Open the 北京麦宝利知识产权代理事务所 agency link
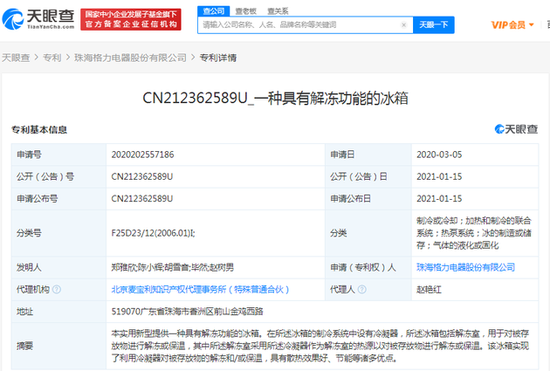Image resolution: width=550 pixels, height=371 pixels. tap(200, 289)
